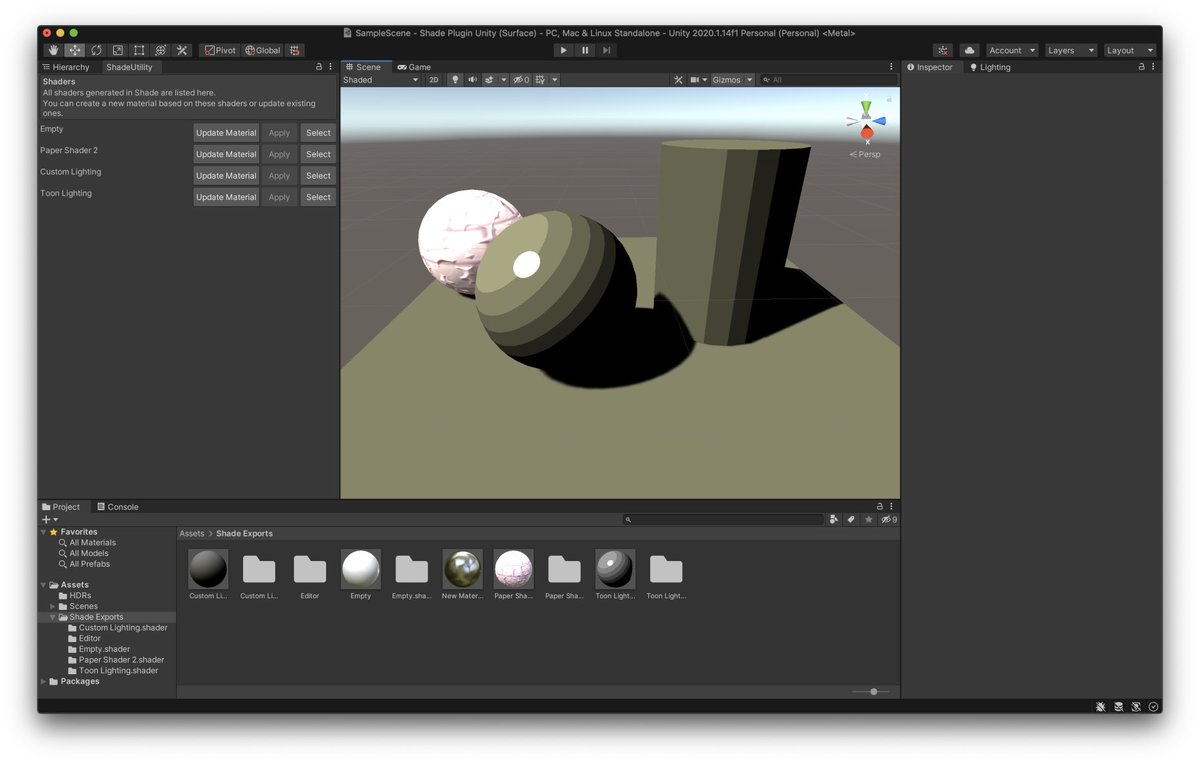The image size is (1200, 763).
Task: Toggle Pivot handle position
Action: (219, 50)
